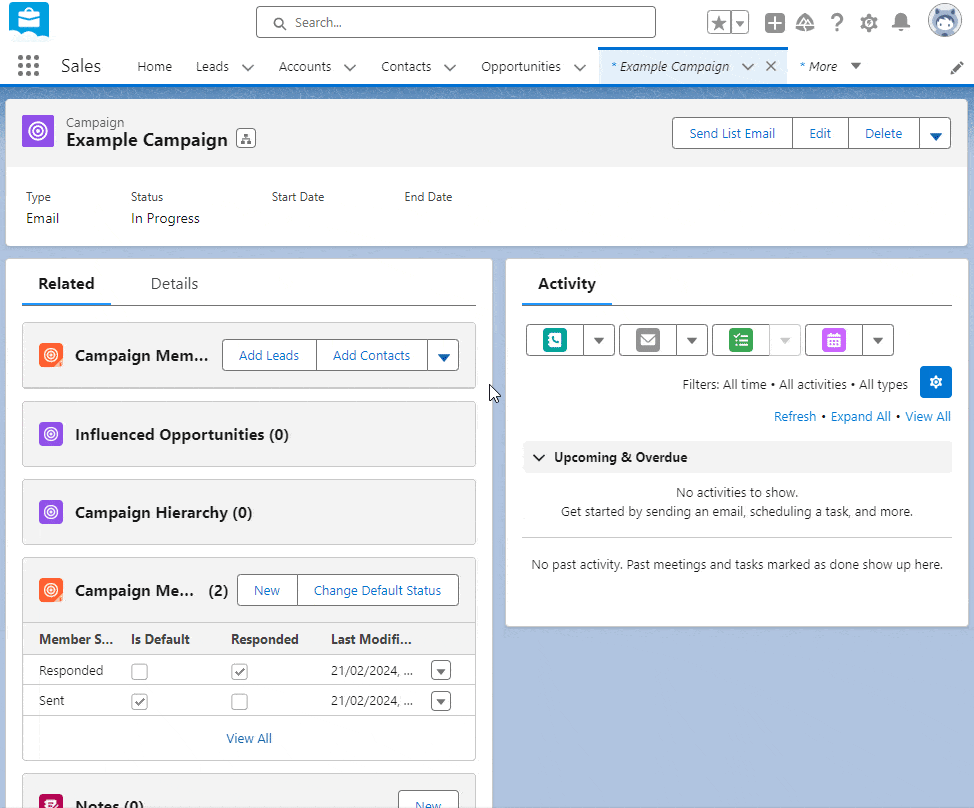Toggle Is Default for Responded row

point(139,671)
